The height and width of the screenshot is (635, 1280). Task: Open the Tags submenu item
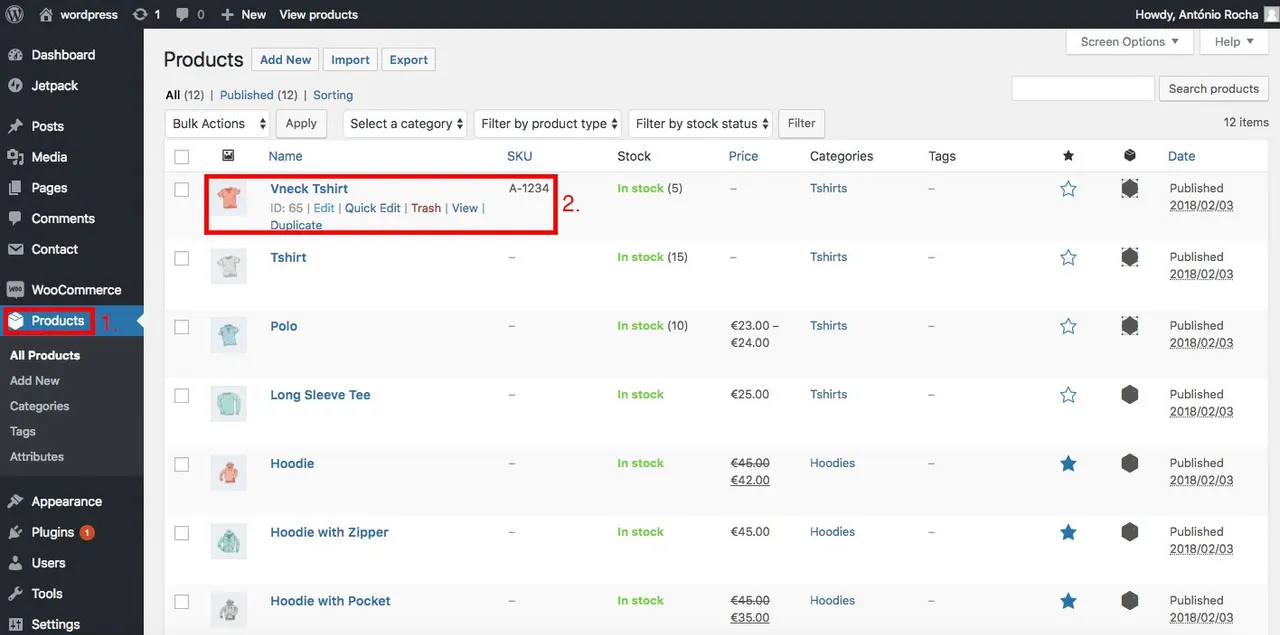tap(23, 431)
